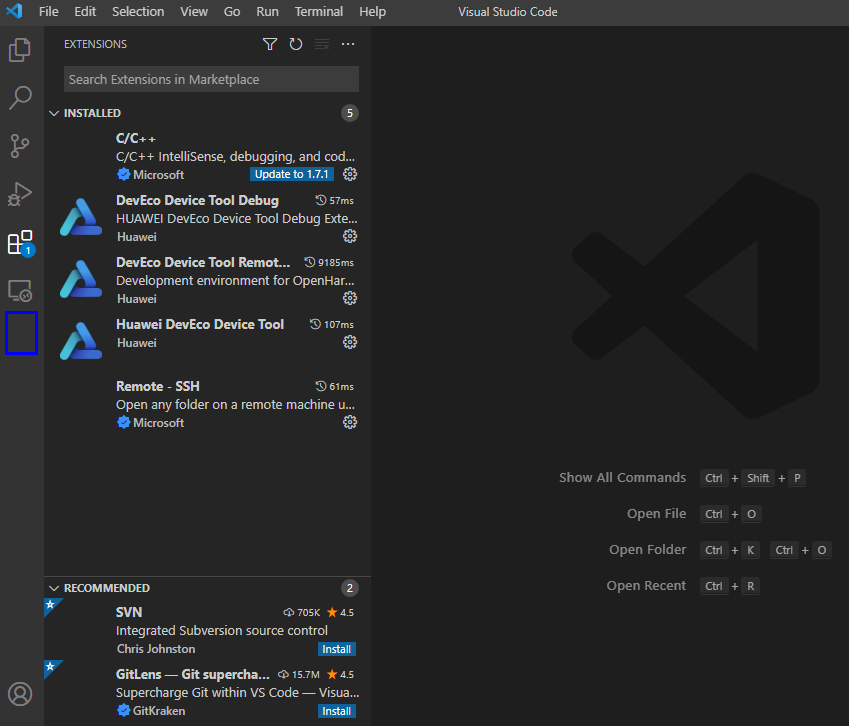This screenshot has width=849, height=726.
Task: Open the Help menu
Action: coord(373,11)
